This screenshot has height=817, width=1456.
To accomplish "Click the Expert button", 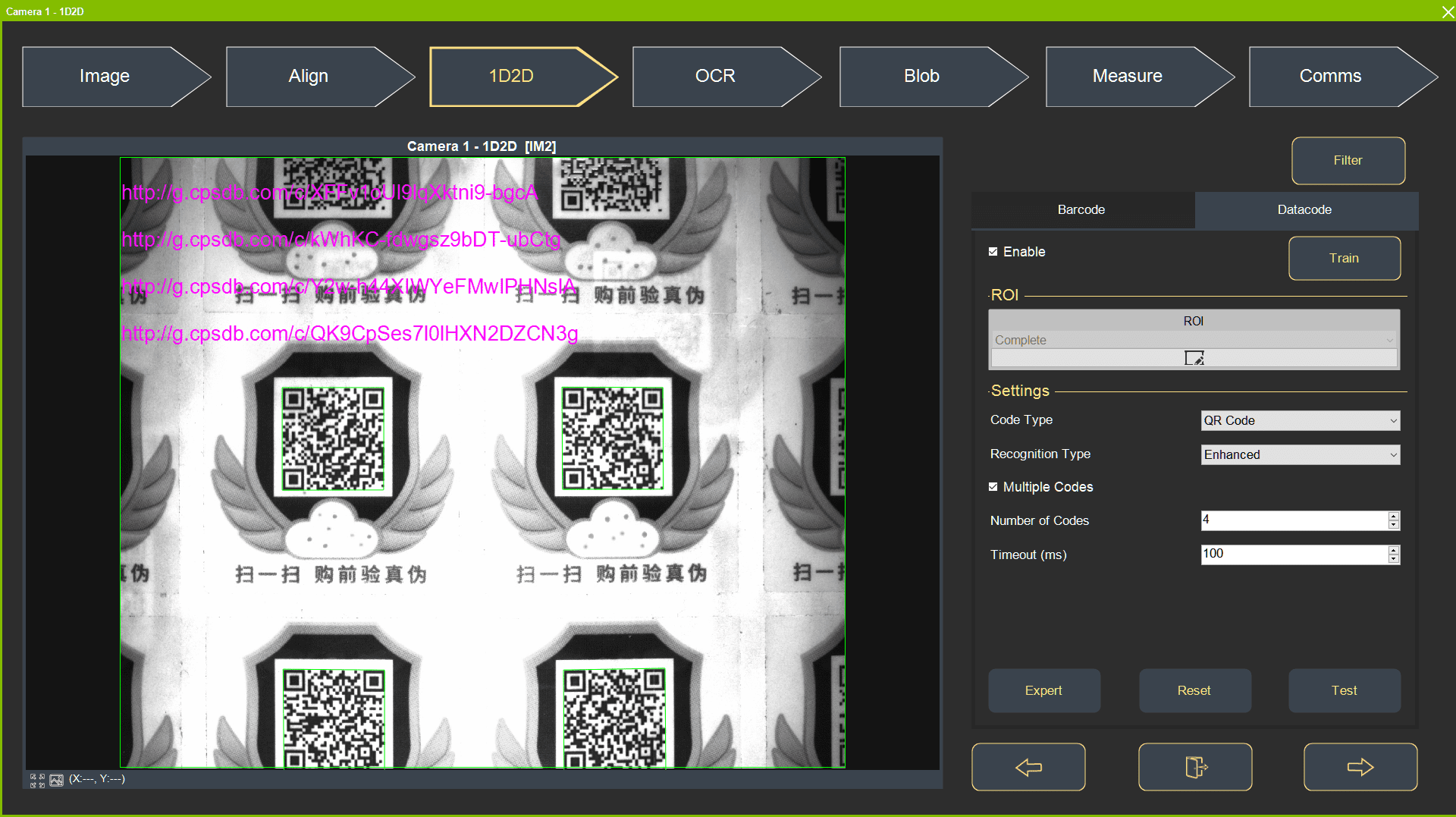I will 1044,690.
